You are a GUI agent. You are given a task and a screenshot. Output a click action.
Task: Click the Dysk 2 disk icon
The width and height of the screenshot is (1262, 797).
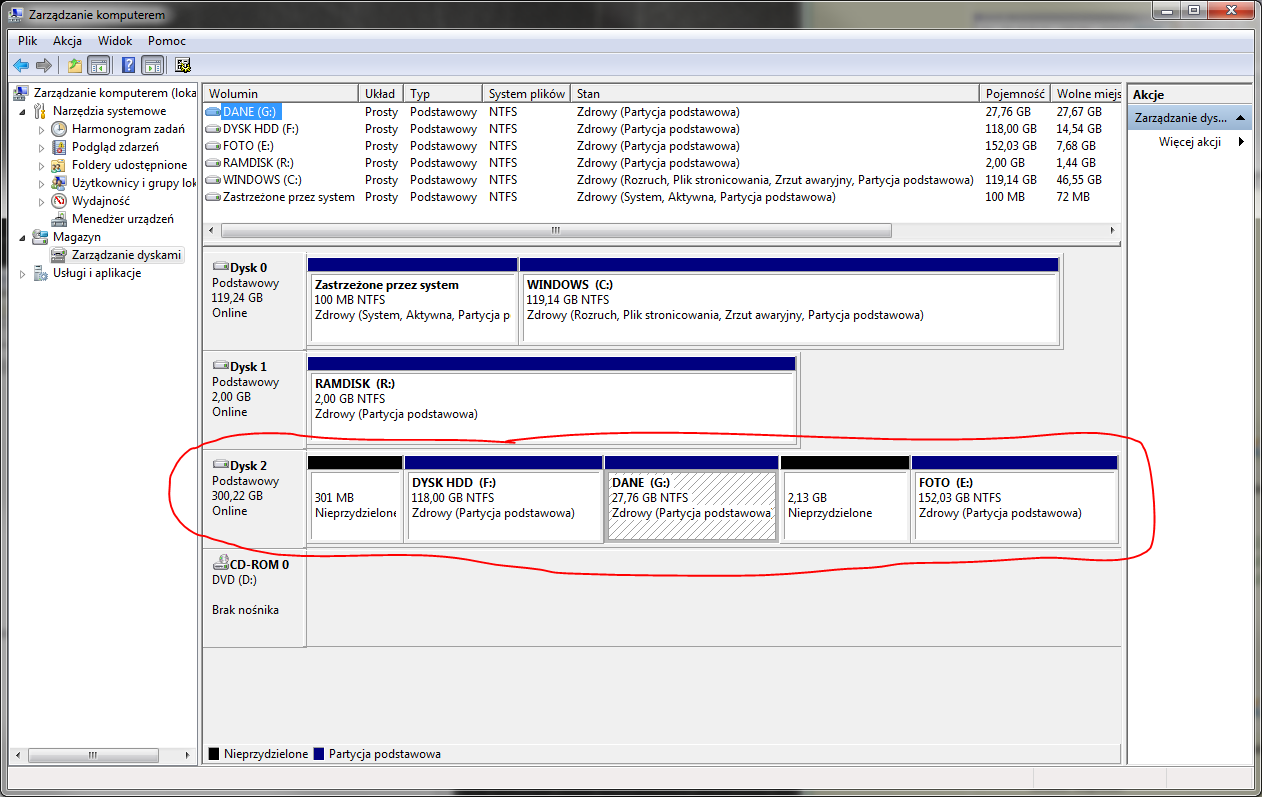point(220,465)
